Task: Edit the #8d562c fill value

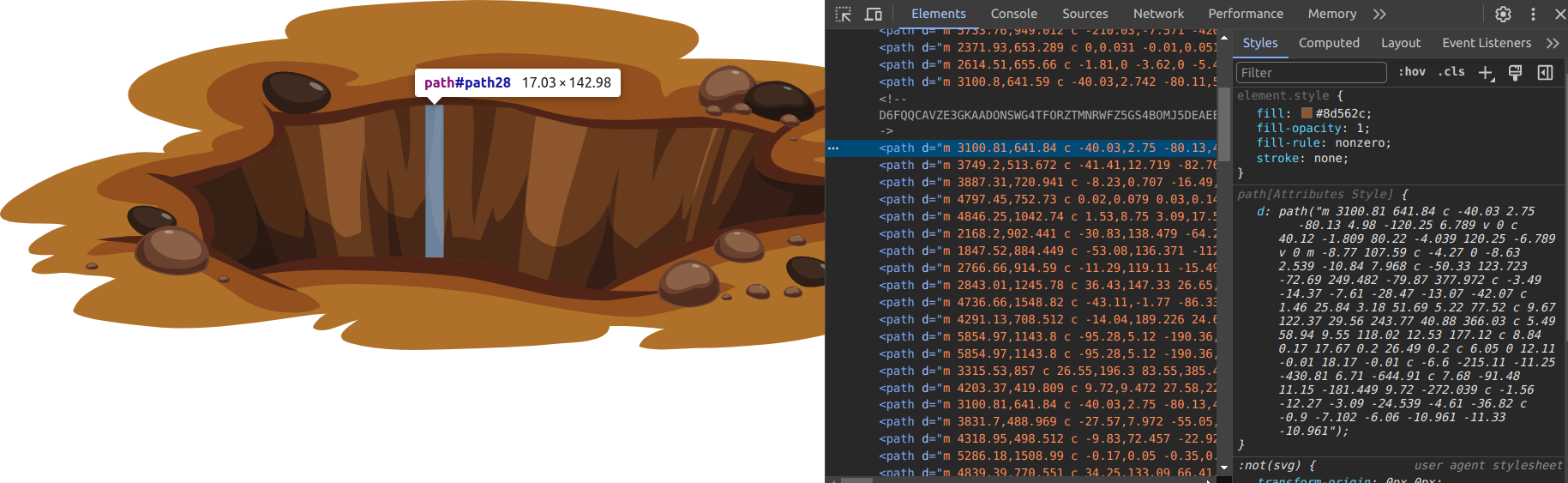Action: pos(1341,113)
